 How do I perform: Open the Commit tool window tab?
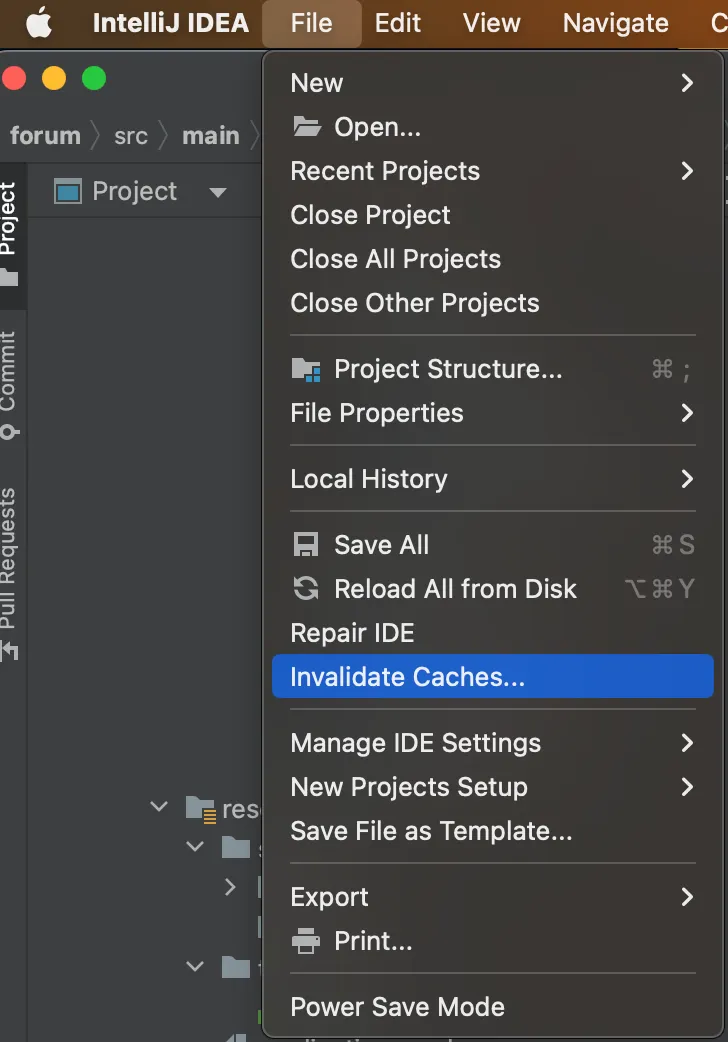[x=9, y=382]
